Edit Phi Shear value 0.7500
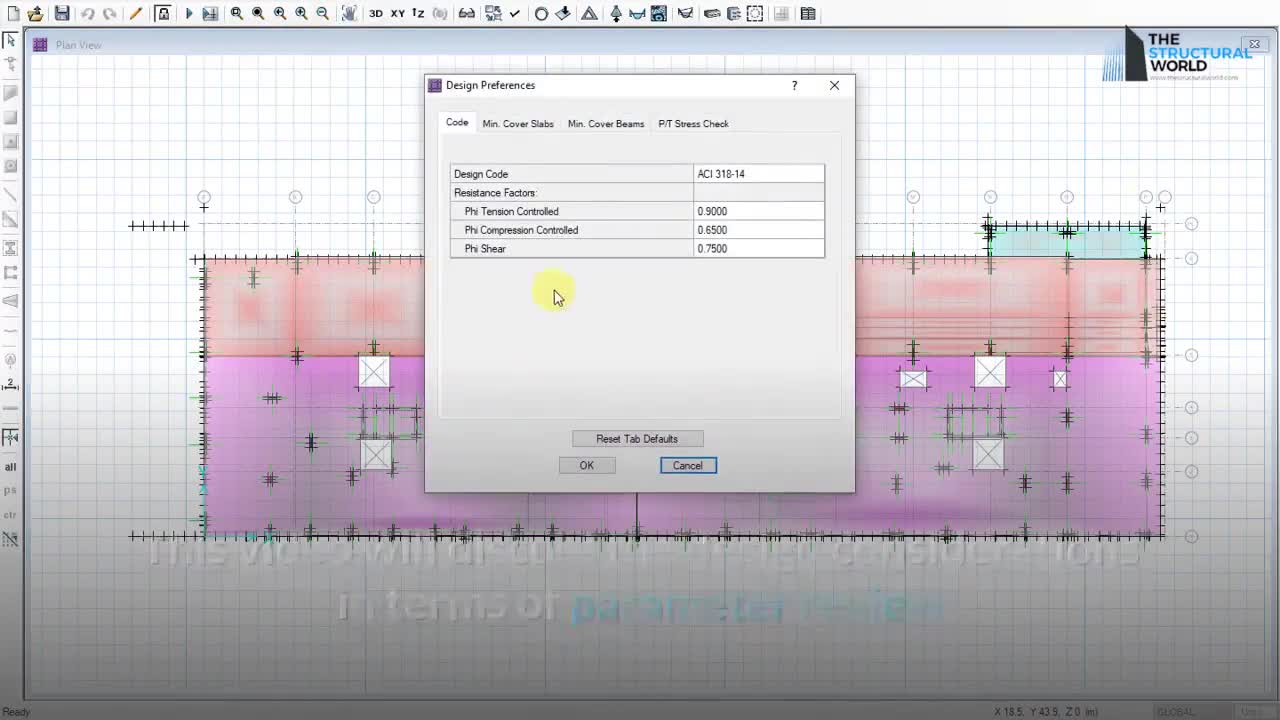This screenshot has width=1280, height=720. point(759,249)
